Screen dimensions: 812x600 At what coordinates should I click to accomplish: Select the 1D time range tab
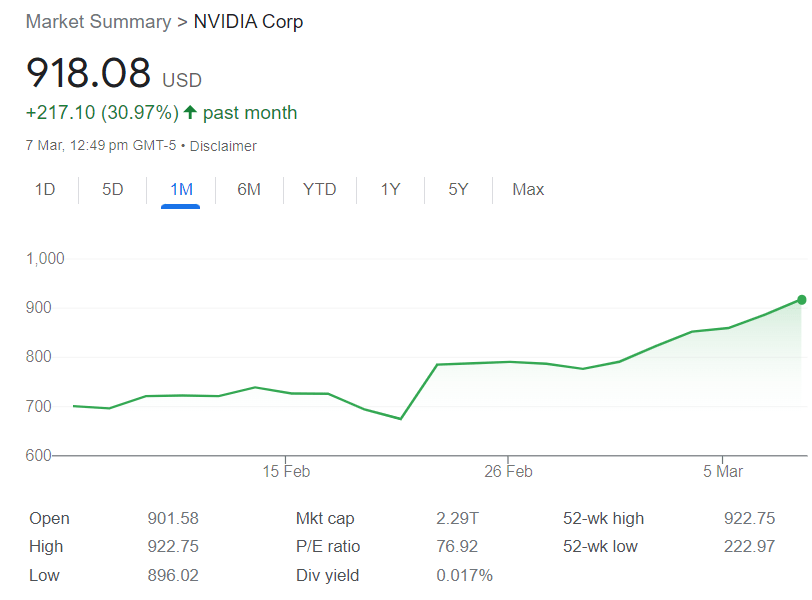point(45,189)
